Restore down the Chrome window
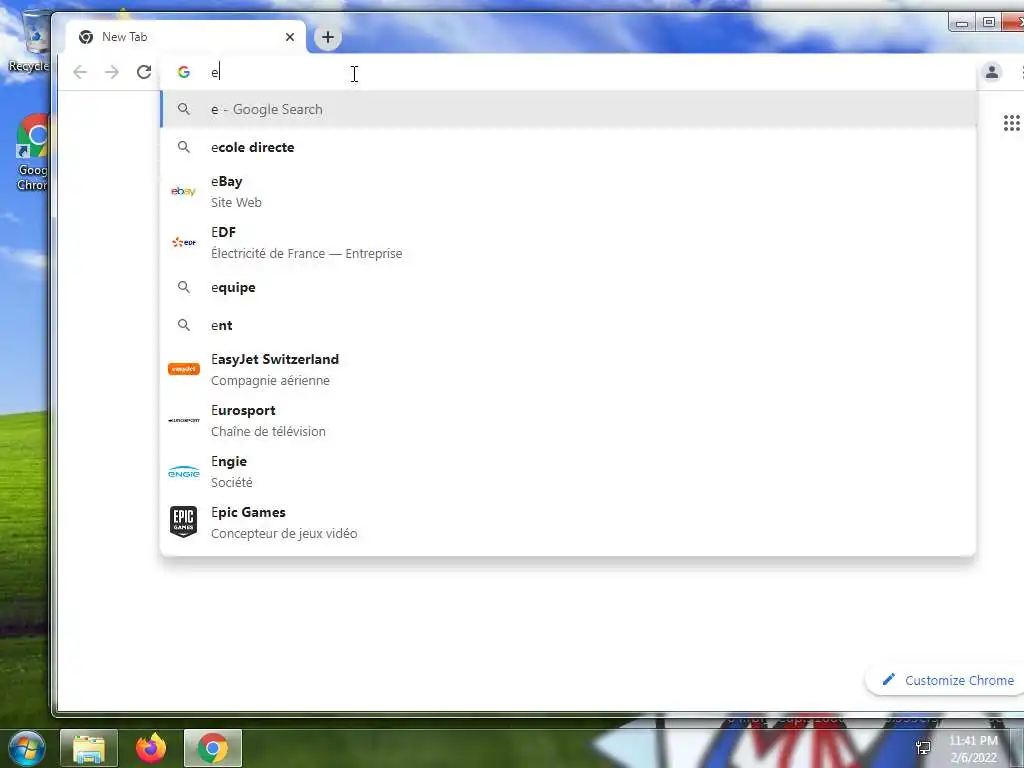This screenshot has width=1024, height=768. point(989,23)
